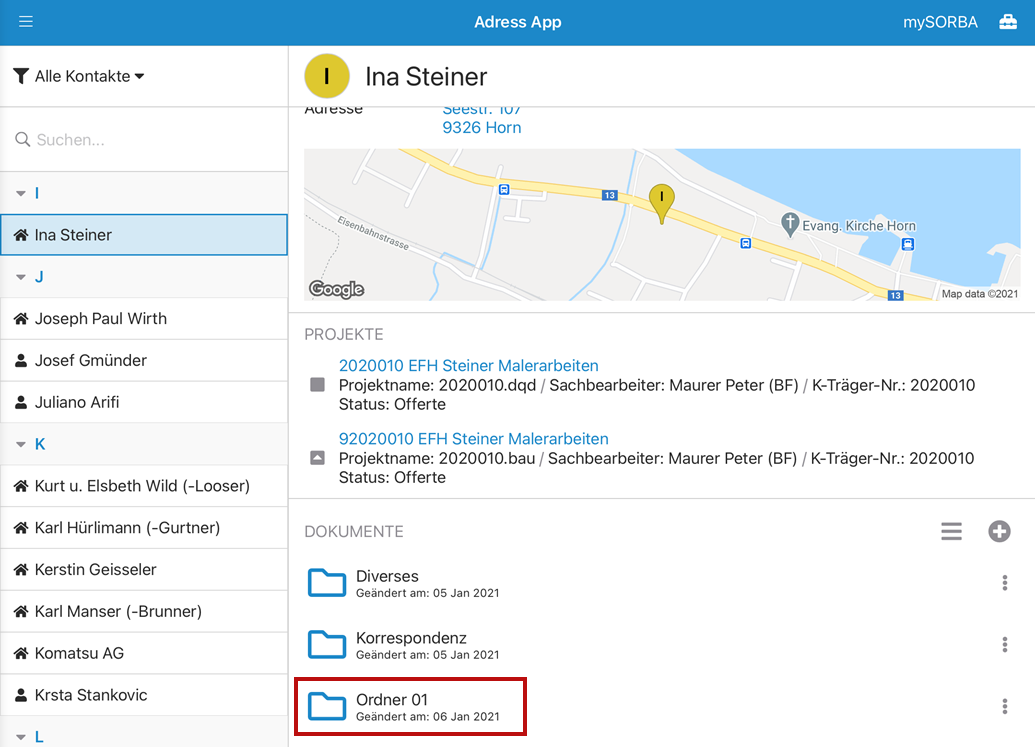This screenshot has height=747, width=1035.
Task: Open more options for Ordner 01
Action: [1005, 707]
